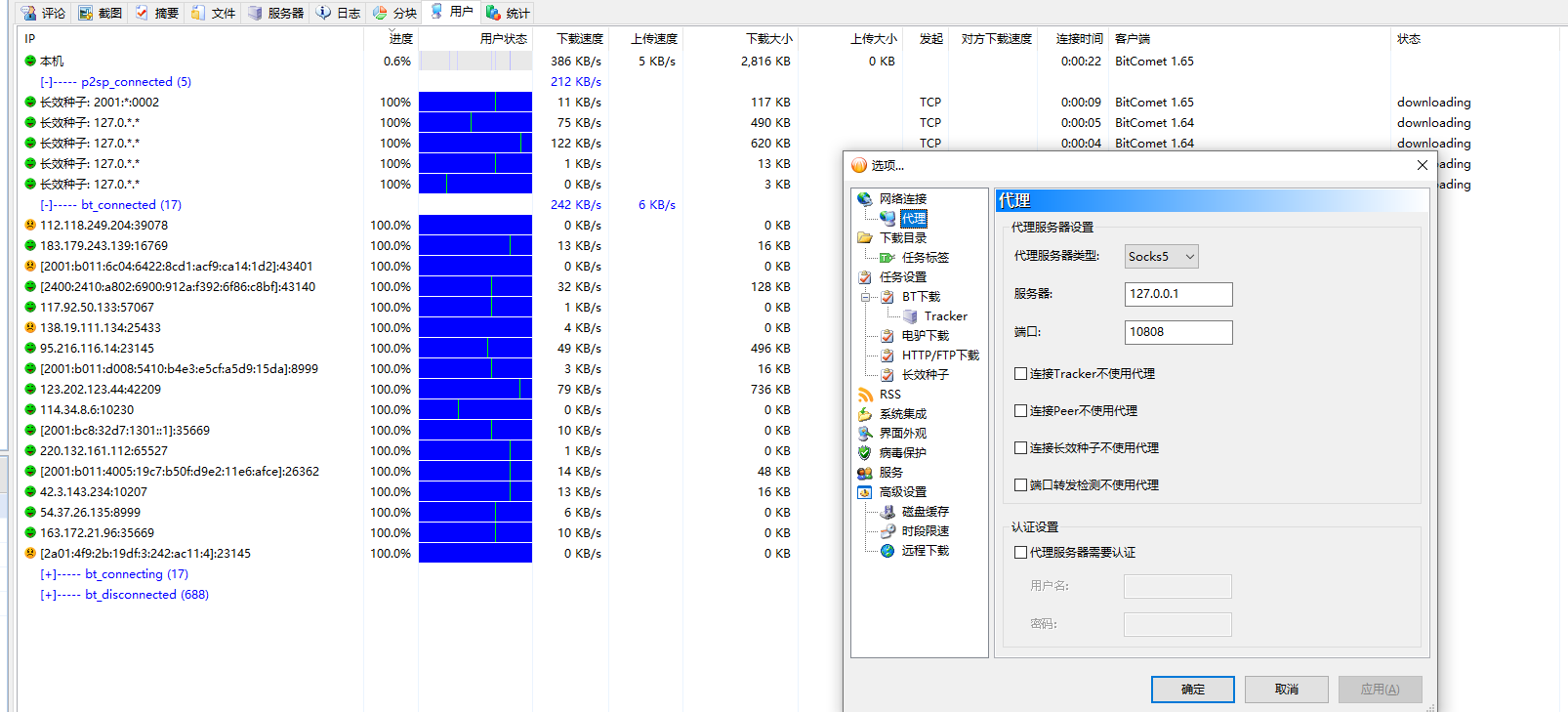Click the 任务设置 icon

tap(865, 277)
